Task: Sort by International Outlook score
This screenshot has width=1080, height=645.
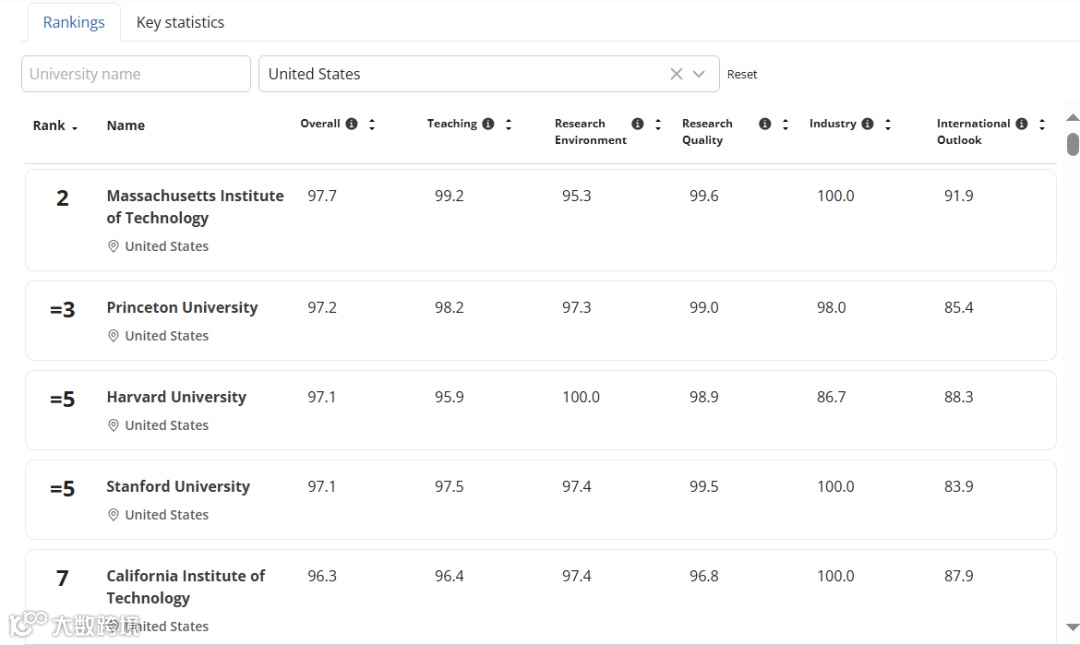Action: pyautogui.click(x=1042, y=124)
